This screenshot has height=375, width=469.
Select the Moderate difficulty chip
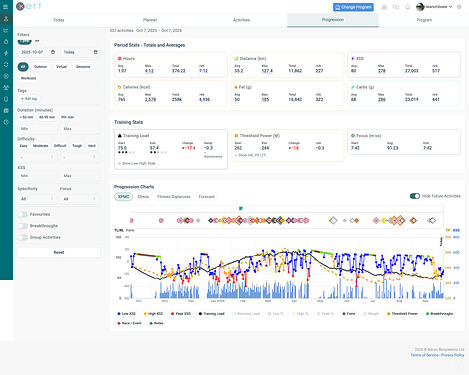pos(41,146)
